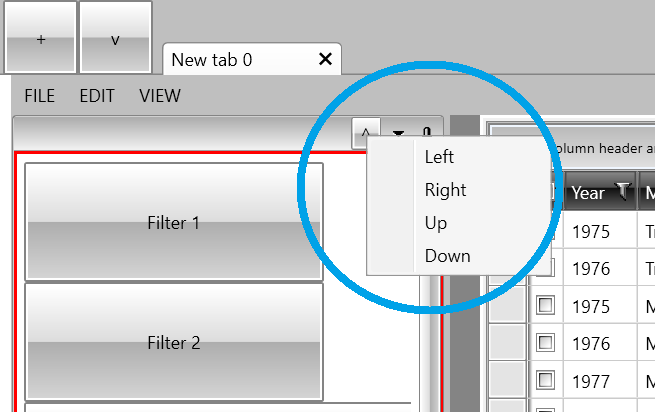Click the pin icon on filter panel
Viewport: 655px width, 412px height.
pos(426,133)
